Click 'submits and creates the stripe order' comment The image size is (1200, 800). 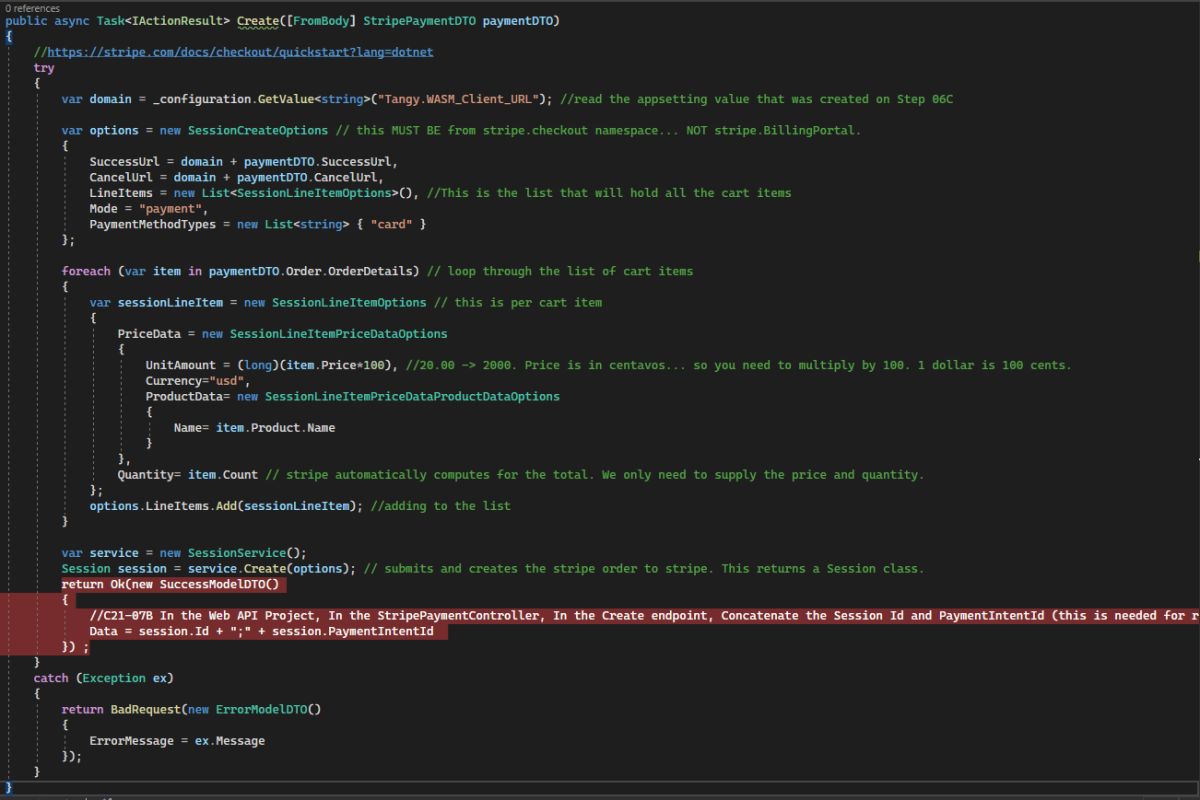[644, 567]
